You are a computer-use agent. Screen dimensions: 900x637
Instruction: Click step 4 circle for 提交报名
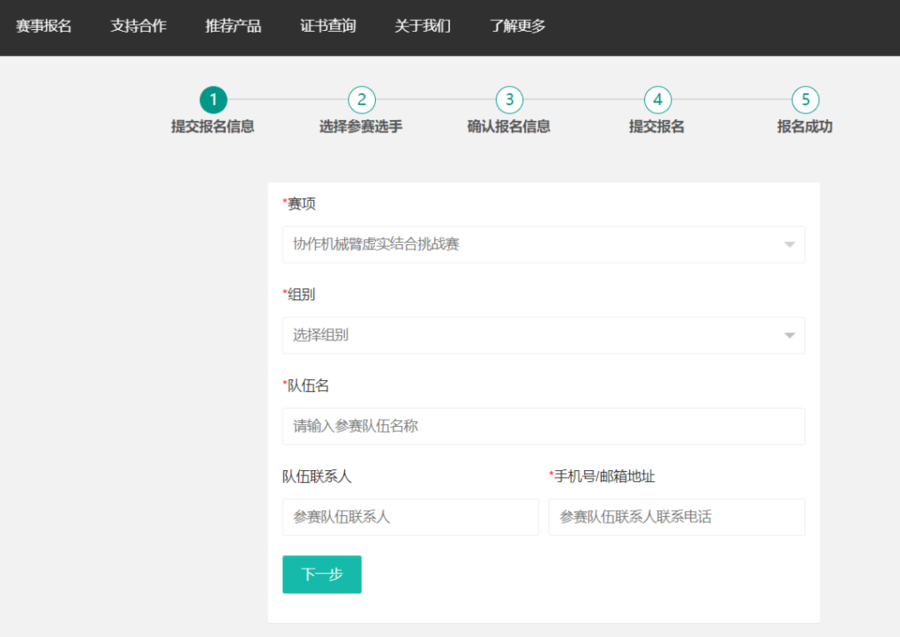[657, 100]
